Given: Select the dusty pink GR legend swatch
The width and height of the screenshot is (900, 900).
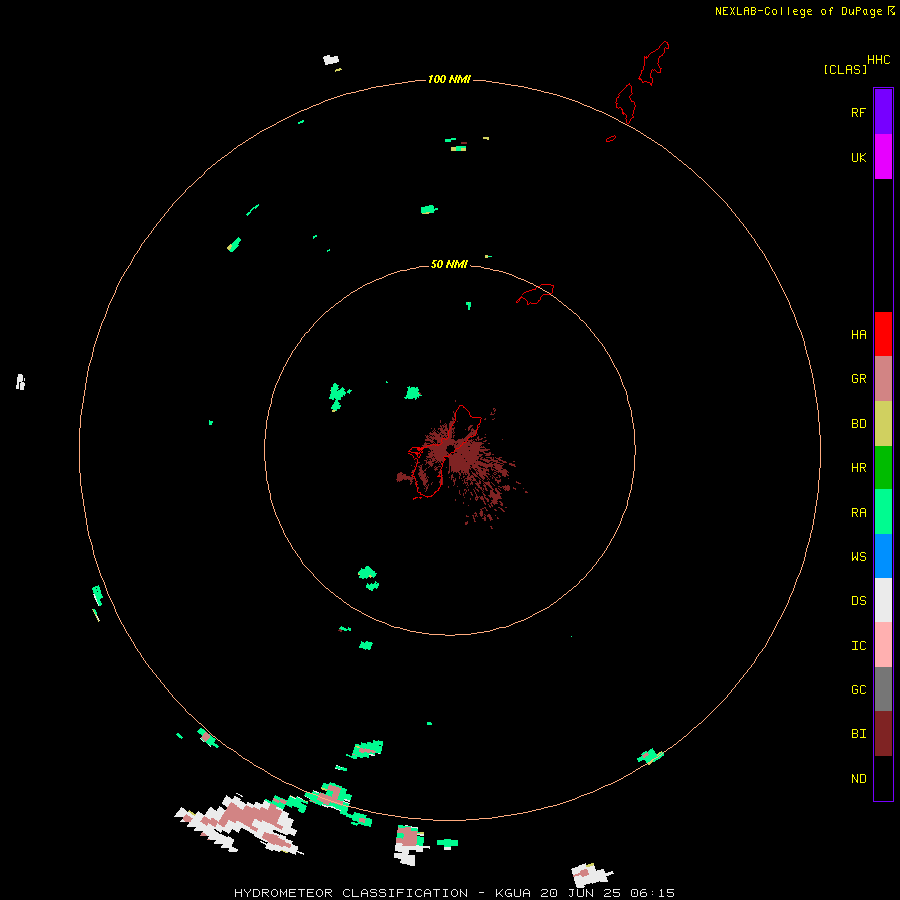Looking at the screenshot, I should click(883, 379).
